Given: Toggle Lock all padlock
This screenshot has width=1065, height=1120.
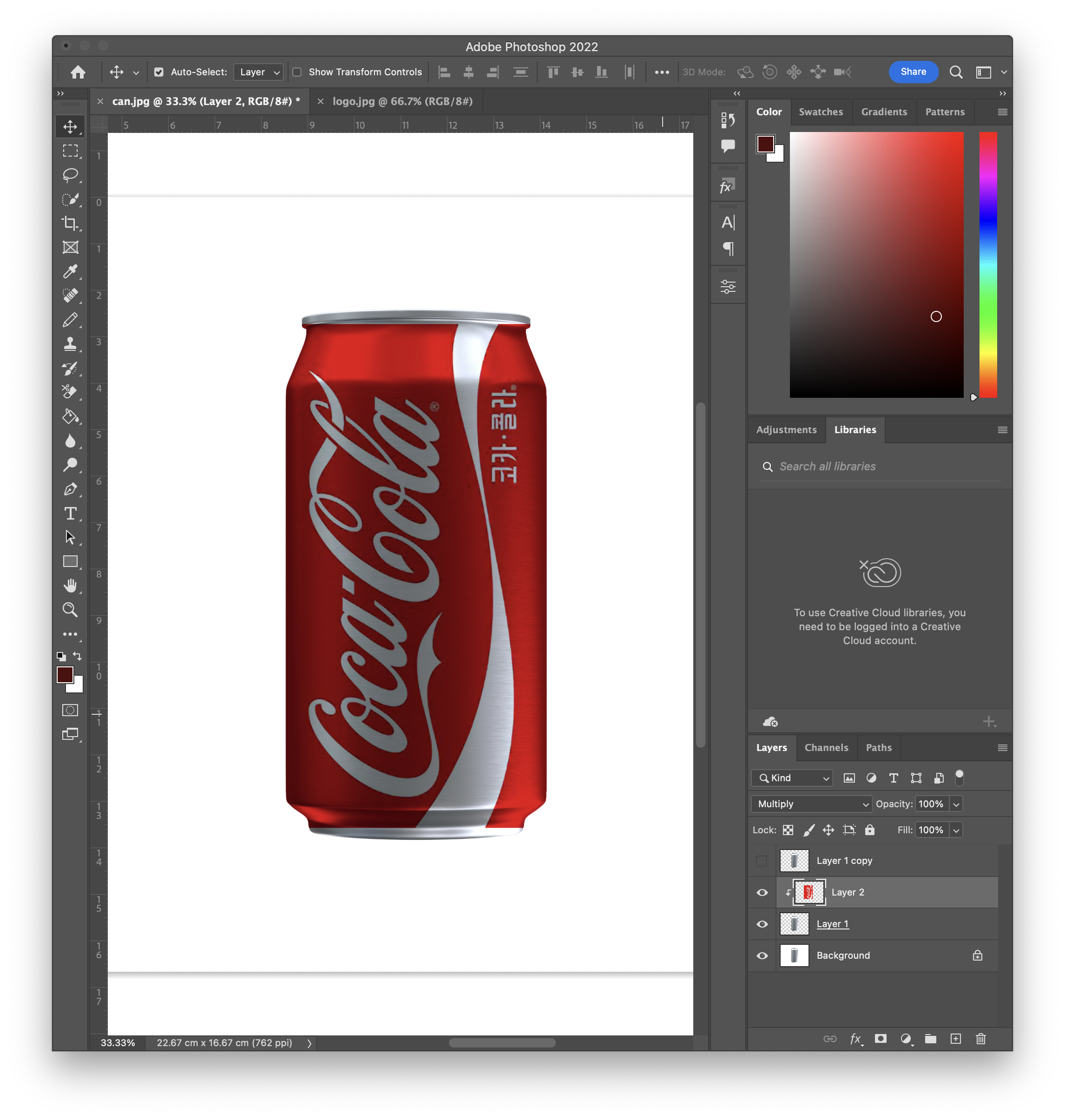Looking at the screenshot, I should [x=869, y=830].
